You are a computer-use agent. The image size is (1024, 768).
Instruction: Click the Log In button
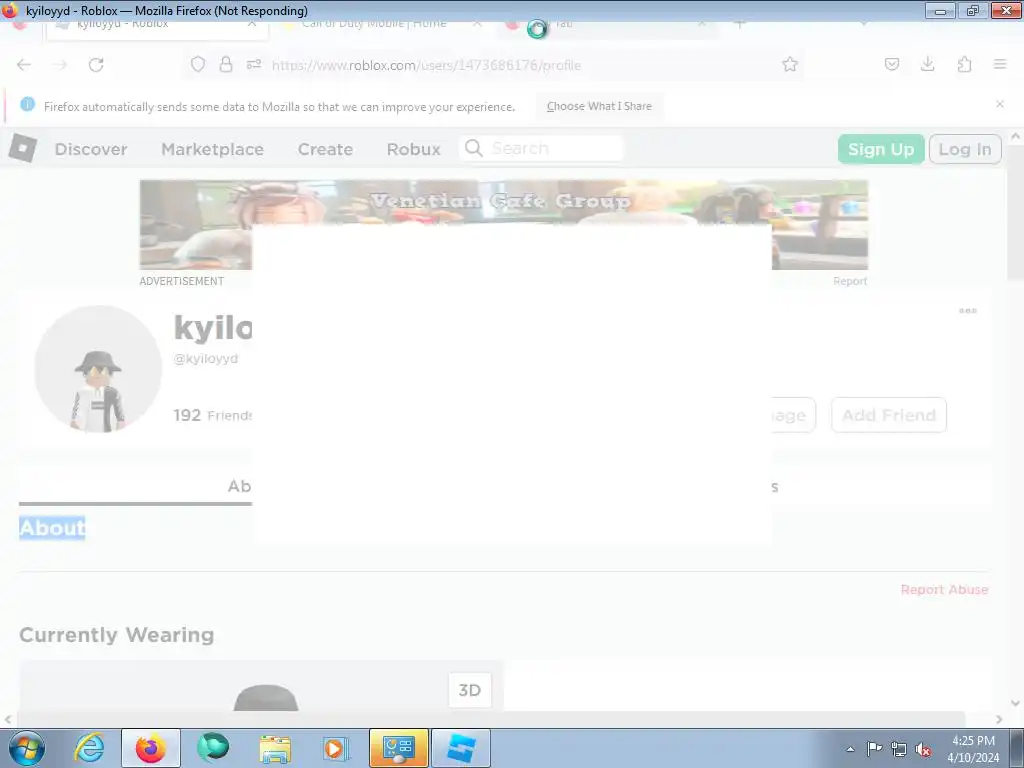[x=965, y=149]
